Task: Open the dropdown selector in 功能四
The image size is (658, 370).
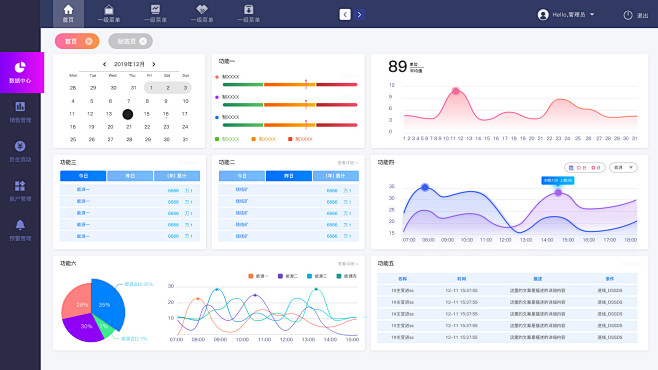Action: [x=623, y=167]
